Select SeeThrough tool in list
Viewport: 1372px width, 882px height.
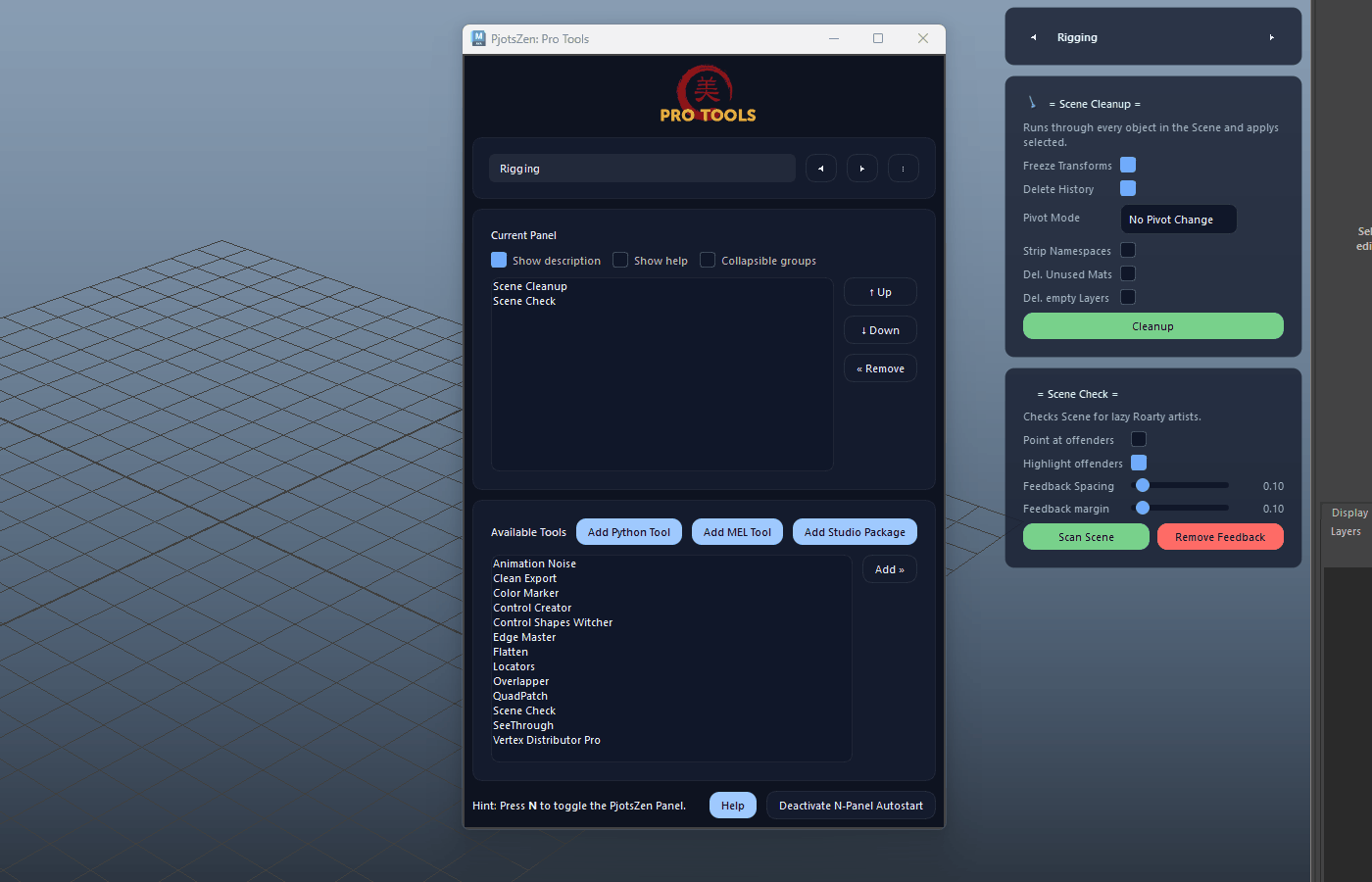coord(523,725)
